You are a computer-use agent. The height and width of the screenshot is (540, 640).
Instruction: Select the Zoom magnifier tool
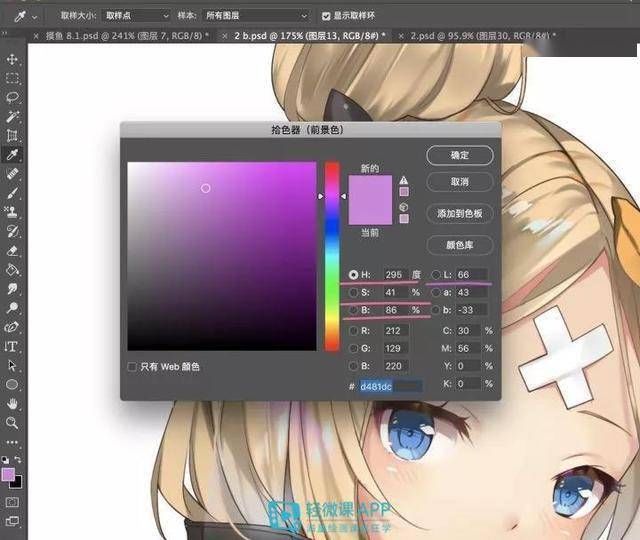click(12, 423)
